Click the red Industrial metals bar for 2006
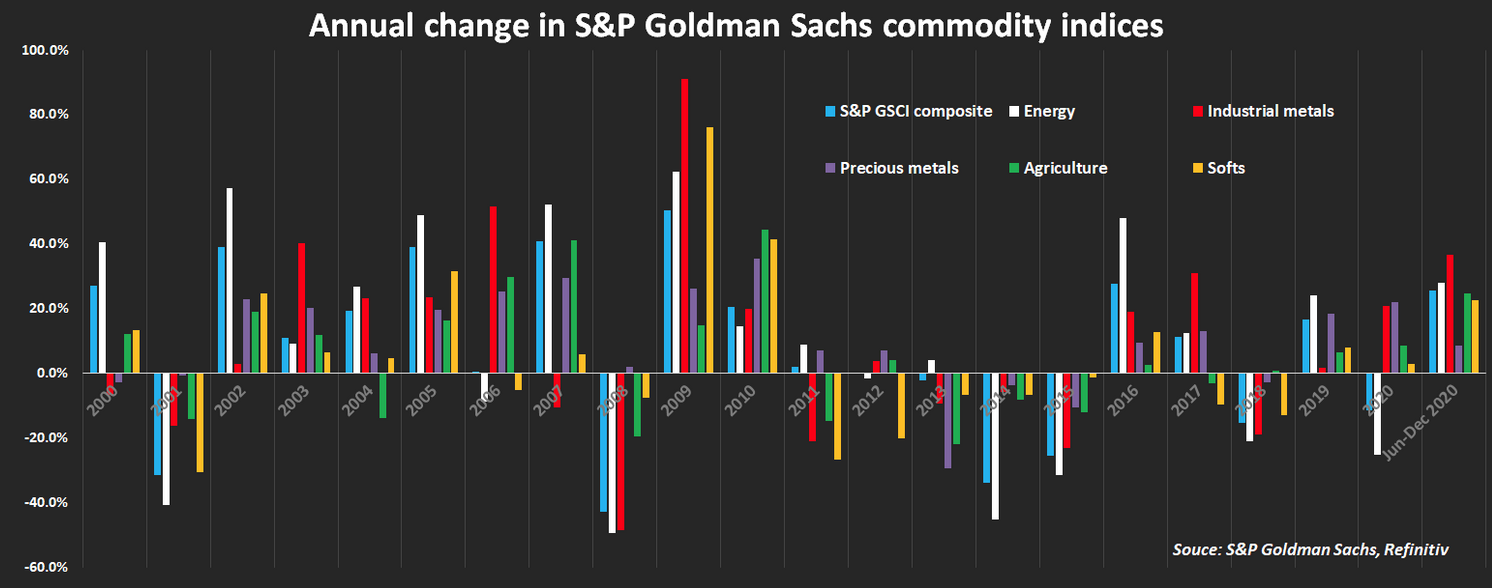The image size is (1492, 588). (x=493, y=289)
